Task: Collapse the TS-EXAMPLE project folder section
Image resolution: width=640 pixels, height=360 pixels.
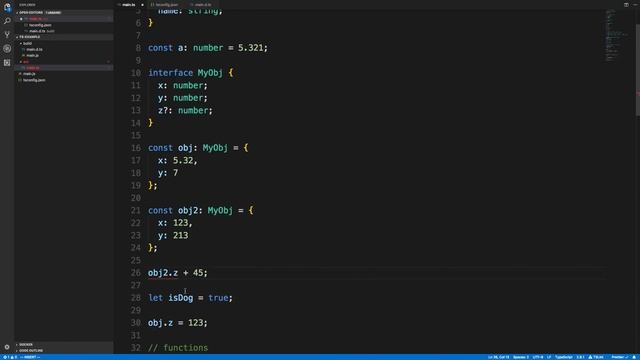Action: click(x=64, y=37)
